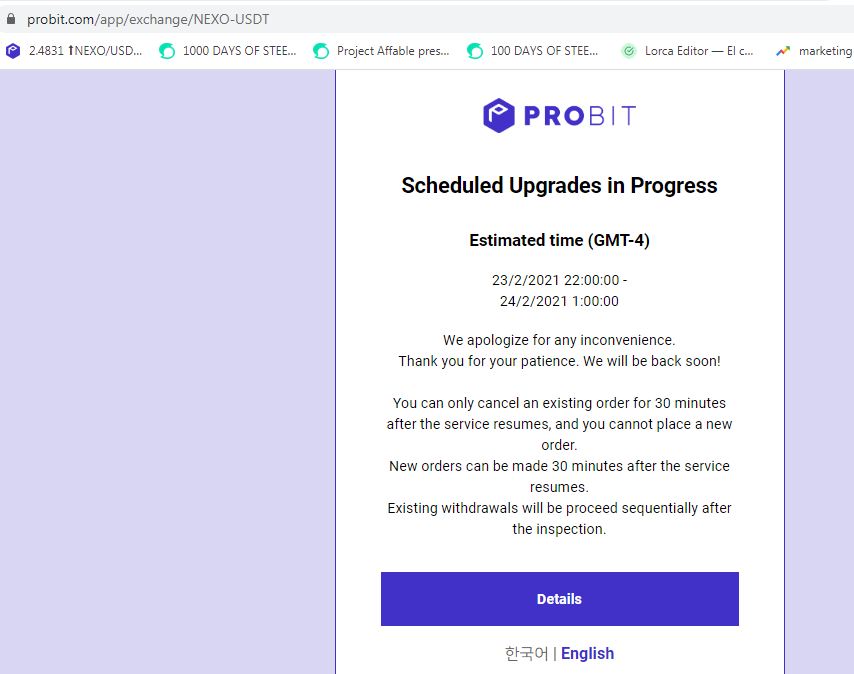Click the ProBit hexagon logo icon

[x=498, y=115]
